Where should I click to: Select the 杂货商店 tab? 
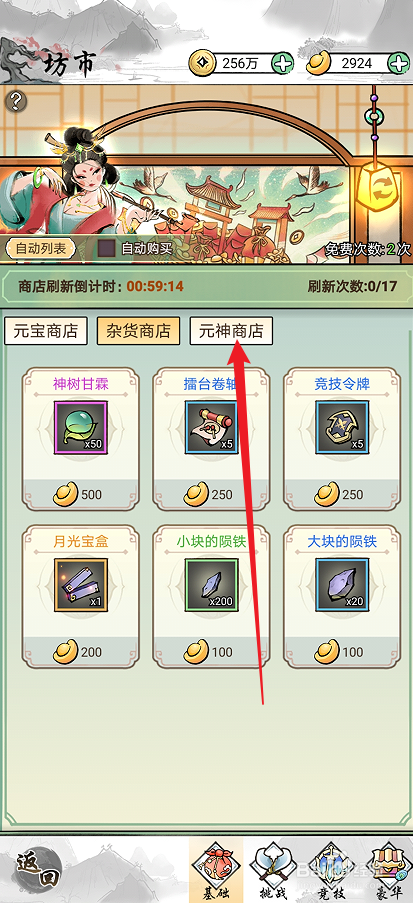[138, 331]
